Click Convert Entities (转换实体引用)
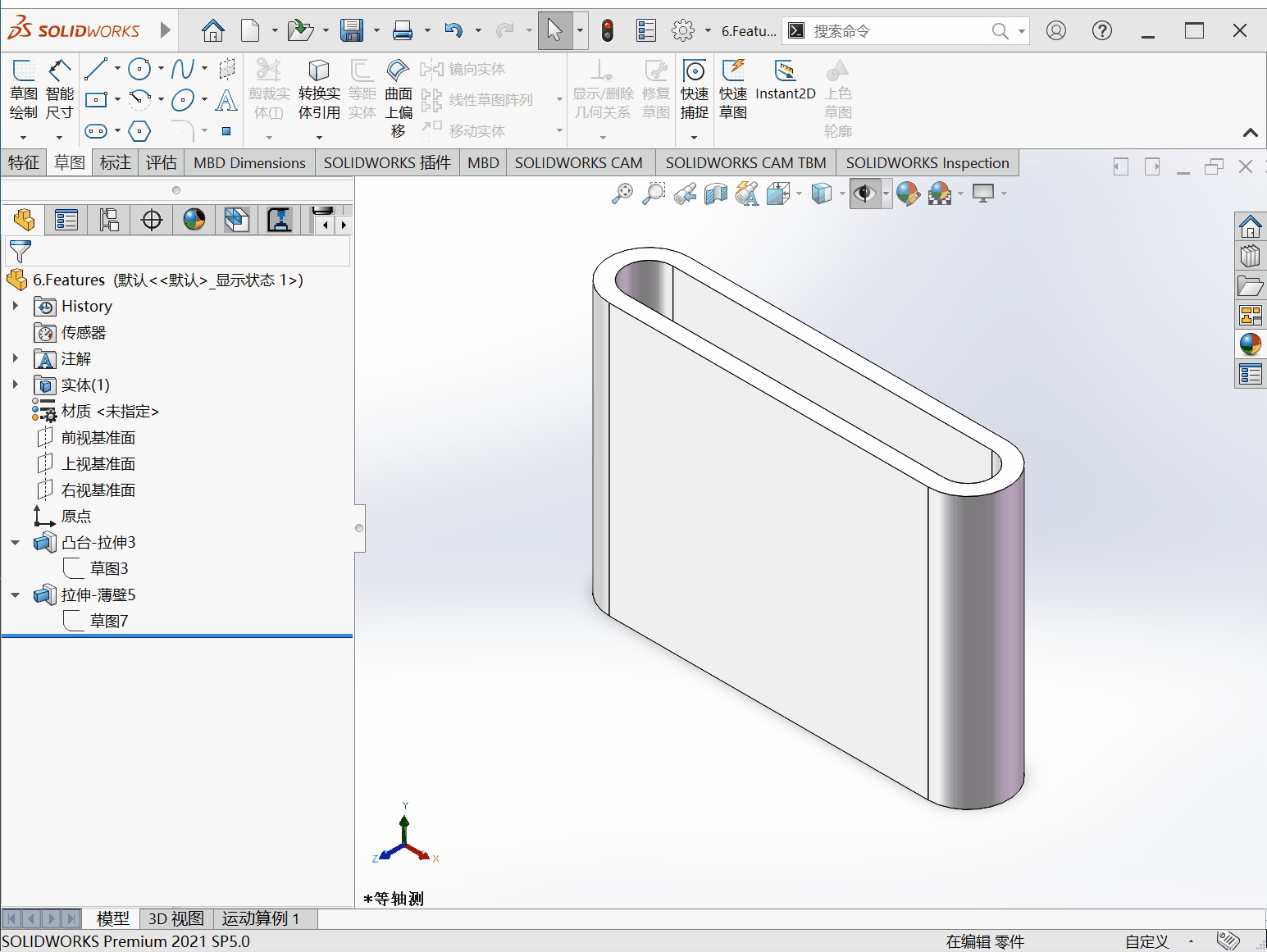Screen dimensions: 1267x952 (x=319, y=90)
